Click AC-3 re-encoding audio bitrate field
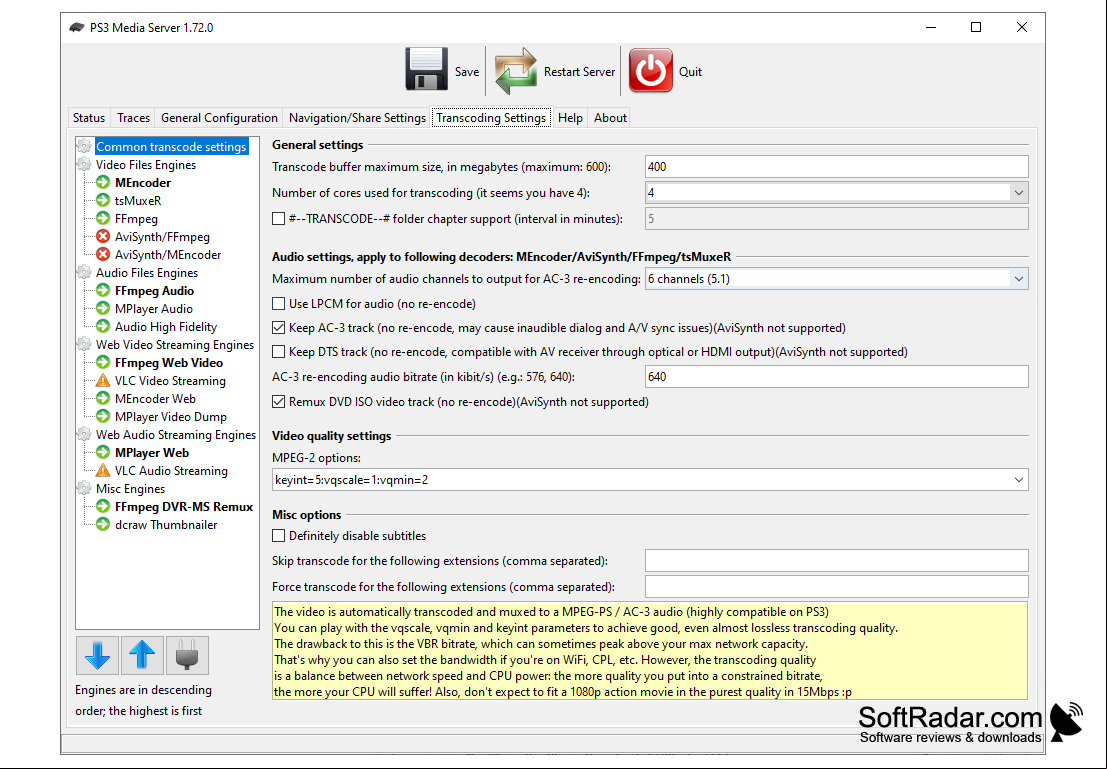This screenshot has width=1107, height=769. click(x=837, y=376)
